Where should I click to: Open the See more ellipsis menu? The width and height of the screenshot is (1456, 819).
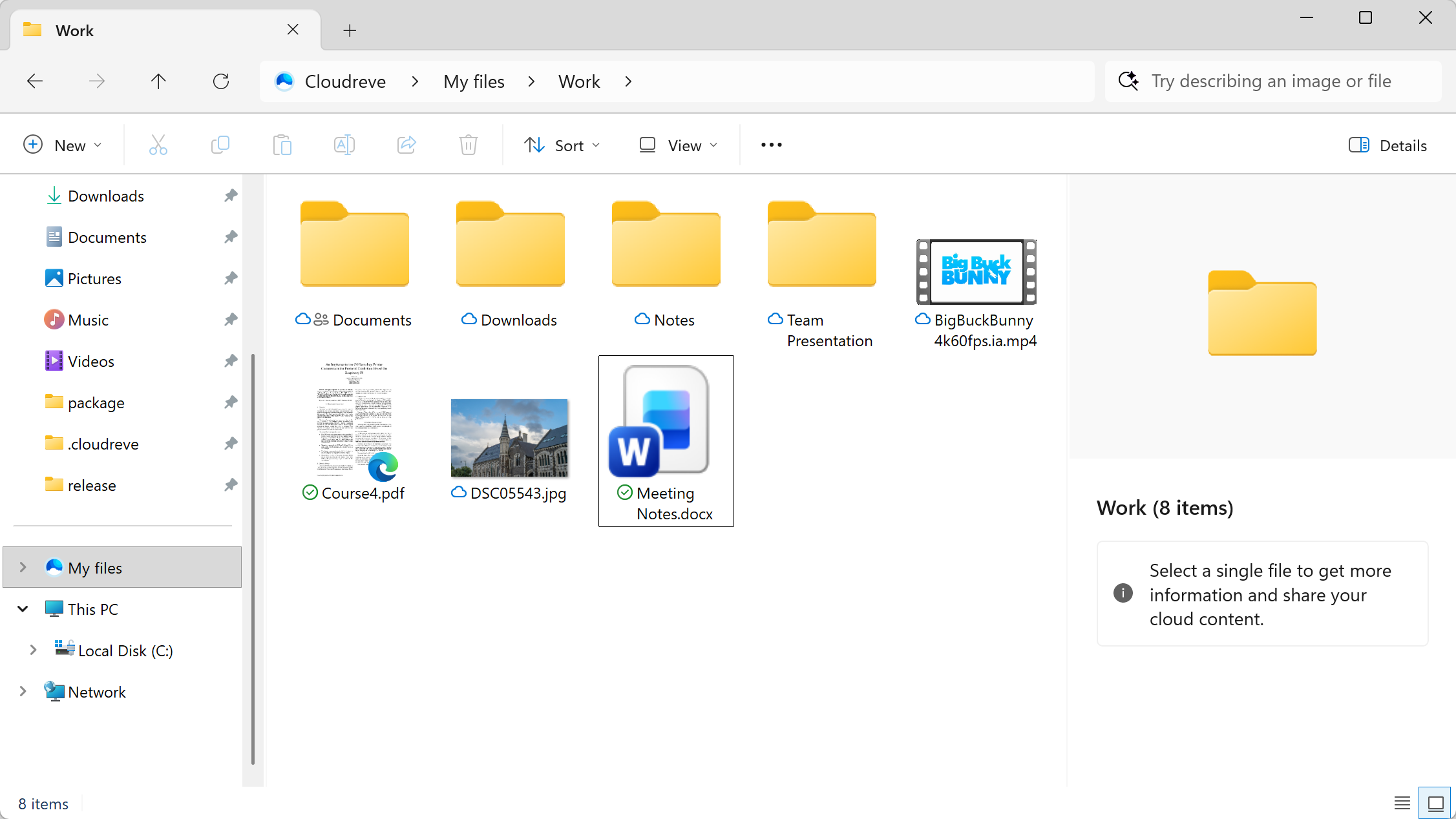pyautogui.click(x=771, y=145)
